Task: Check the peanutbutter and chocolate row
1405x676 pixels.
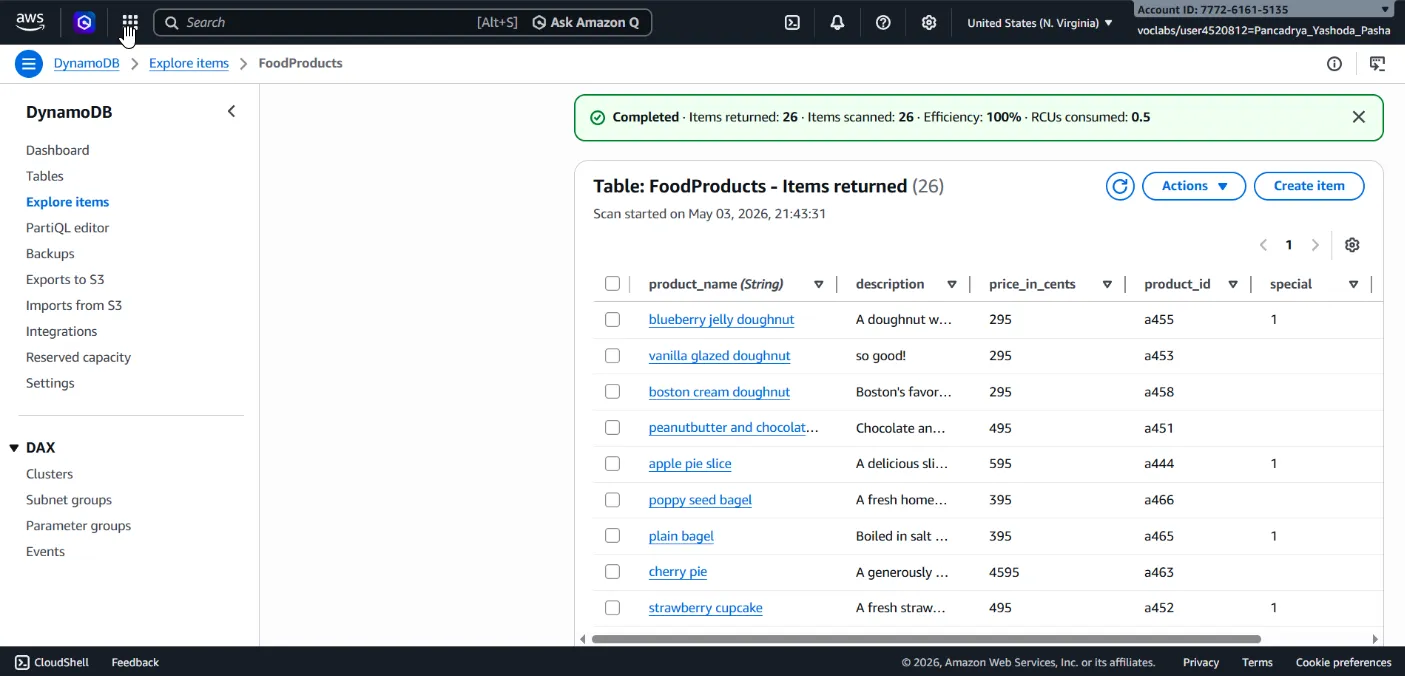Action: coord(612,428)
